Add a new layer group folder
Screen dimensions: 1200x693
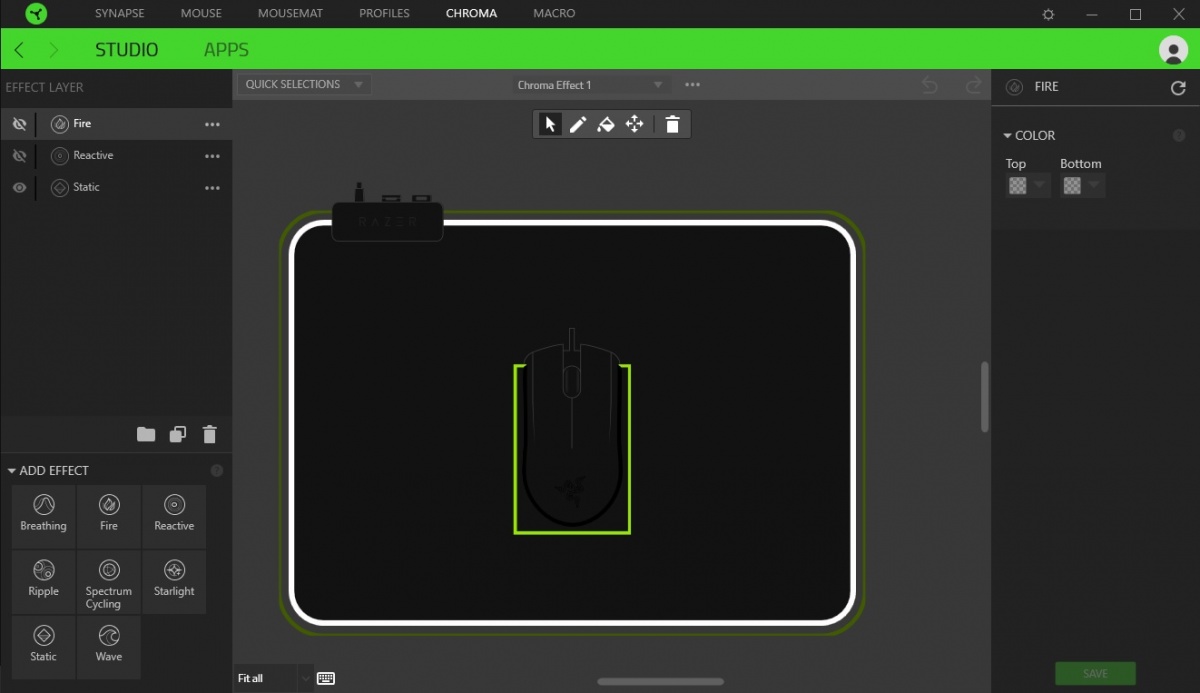pos(146,434)
